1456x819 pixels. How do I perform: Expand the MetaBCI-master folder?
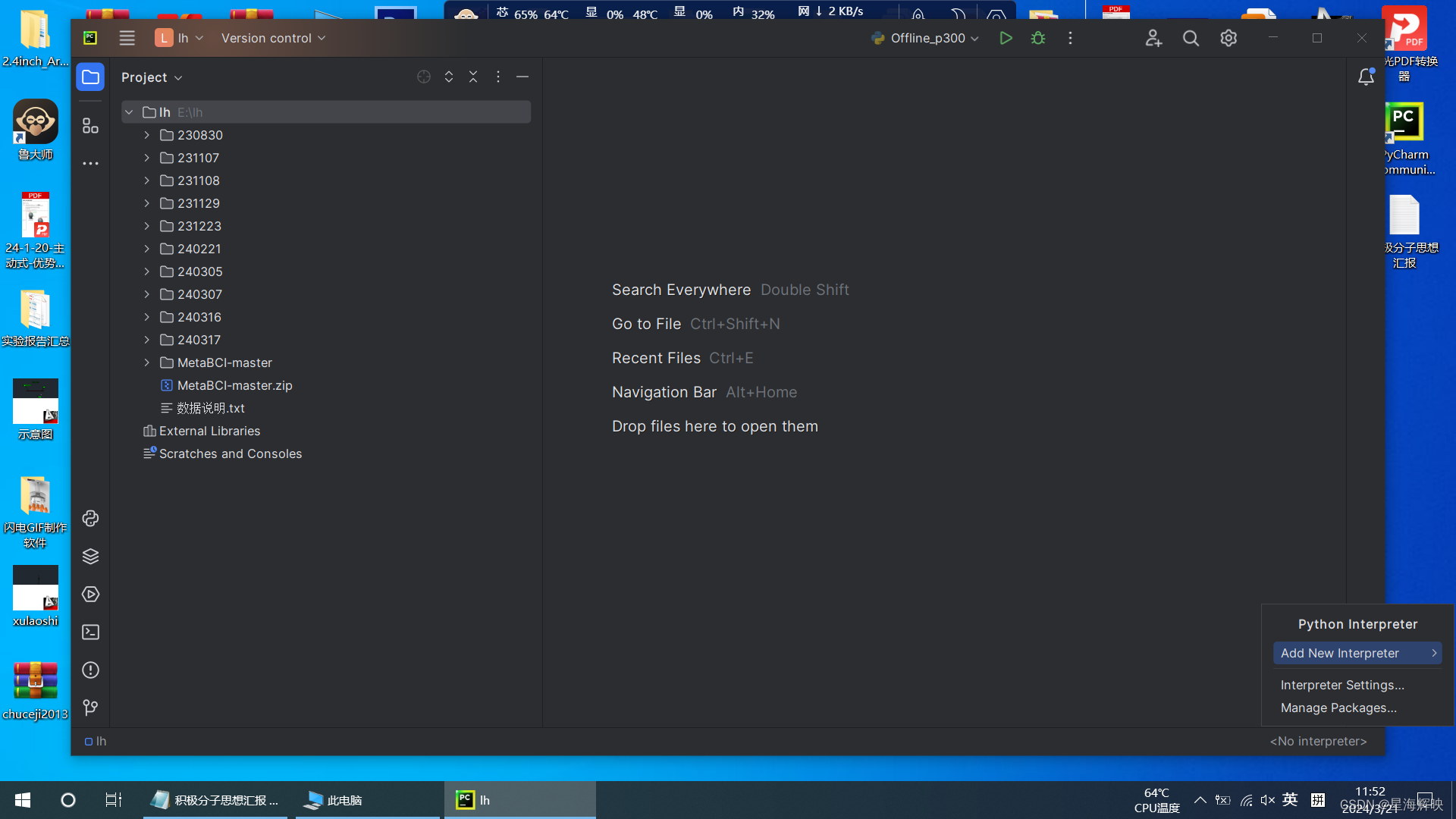click(147, 362)
